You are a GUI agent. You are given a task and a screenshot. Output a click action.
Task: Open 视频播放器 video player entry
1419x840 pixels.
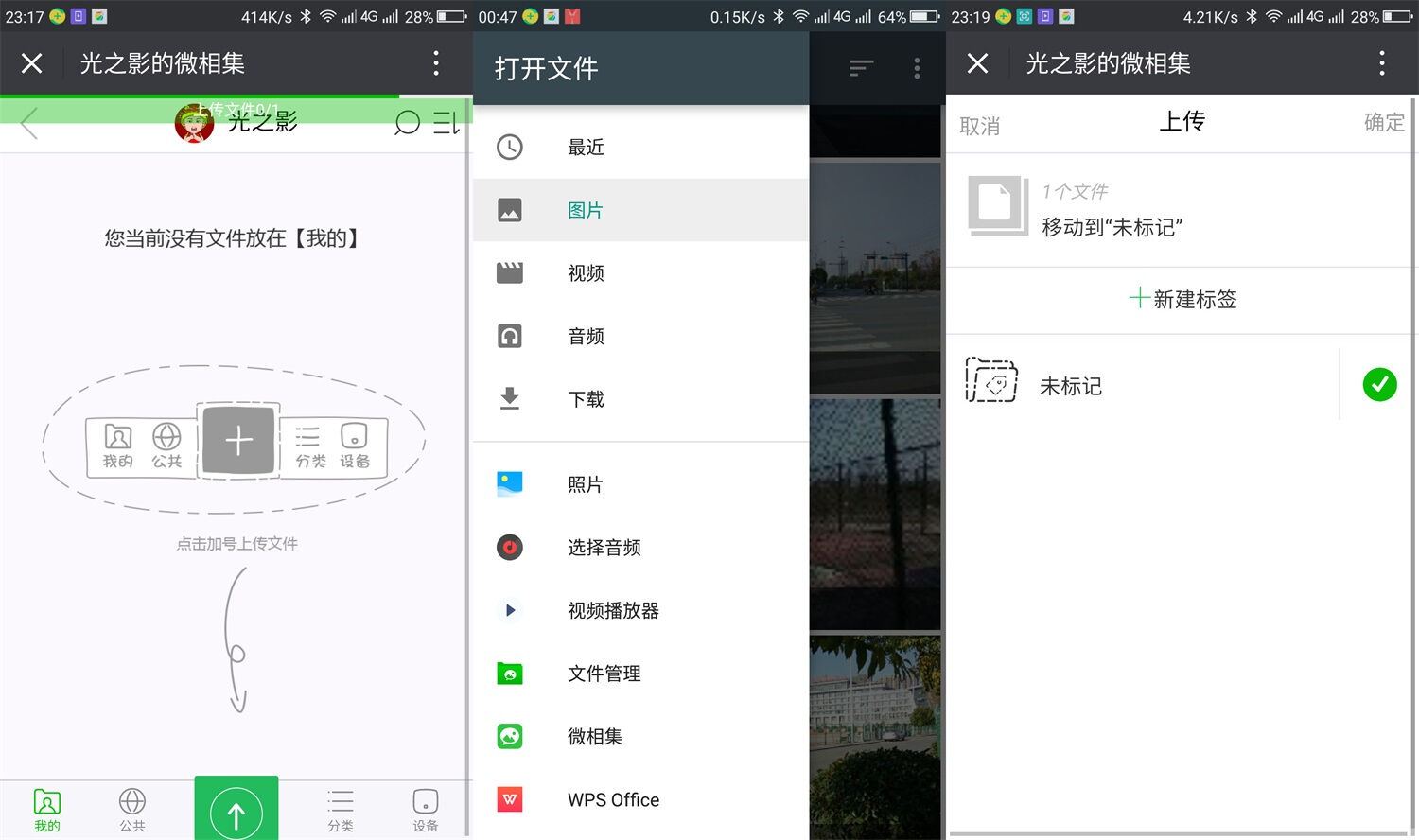[x=612, y=610]
